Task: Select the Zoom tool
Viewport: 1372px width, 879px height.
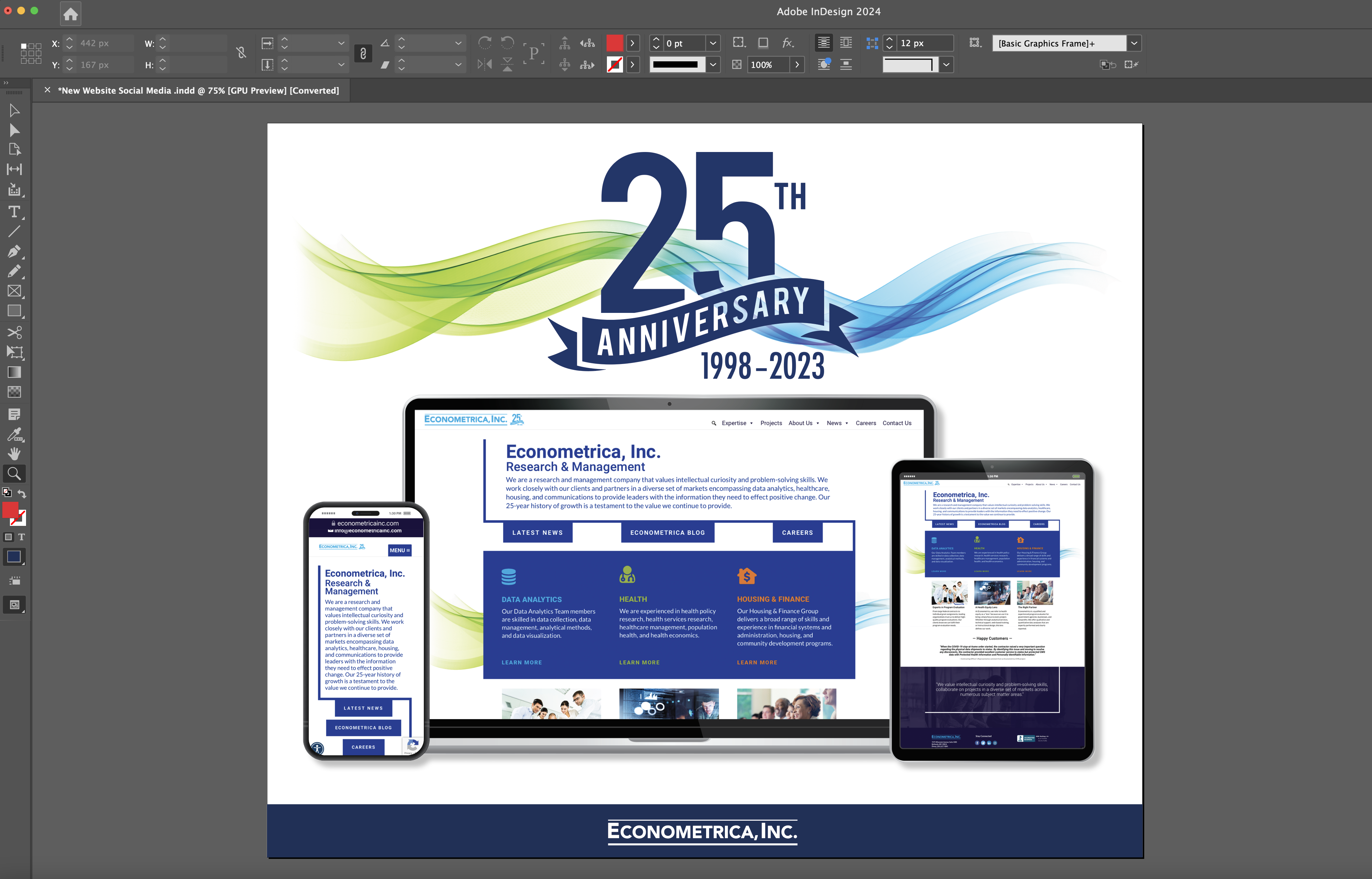Action: click(14, 474)
